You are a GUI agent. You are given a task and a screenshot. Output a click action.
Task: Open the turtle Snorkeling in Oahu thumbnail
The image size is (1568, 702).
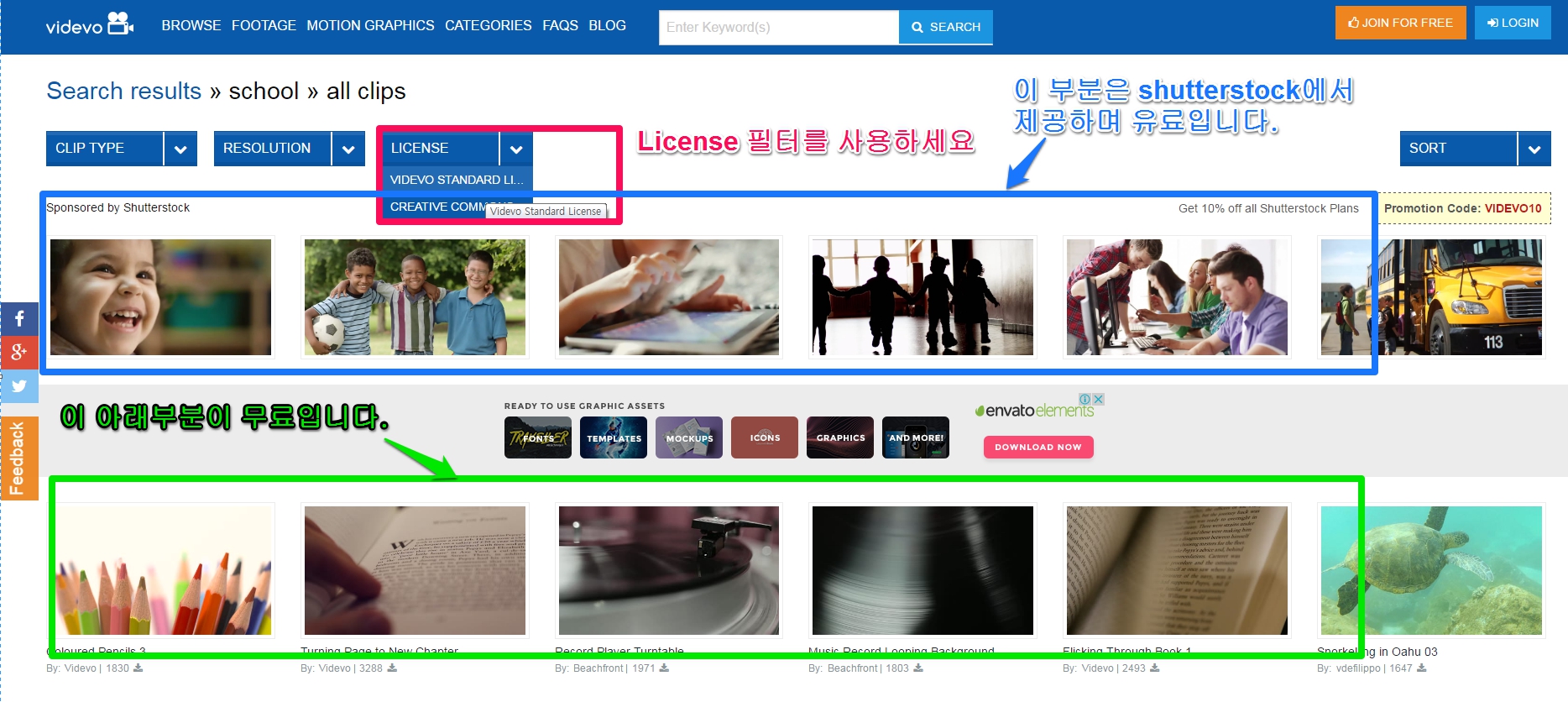click(x=1430, y=570)
